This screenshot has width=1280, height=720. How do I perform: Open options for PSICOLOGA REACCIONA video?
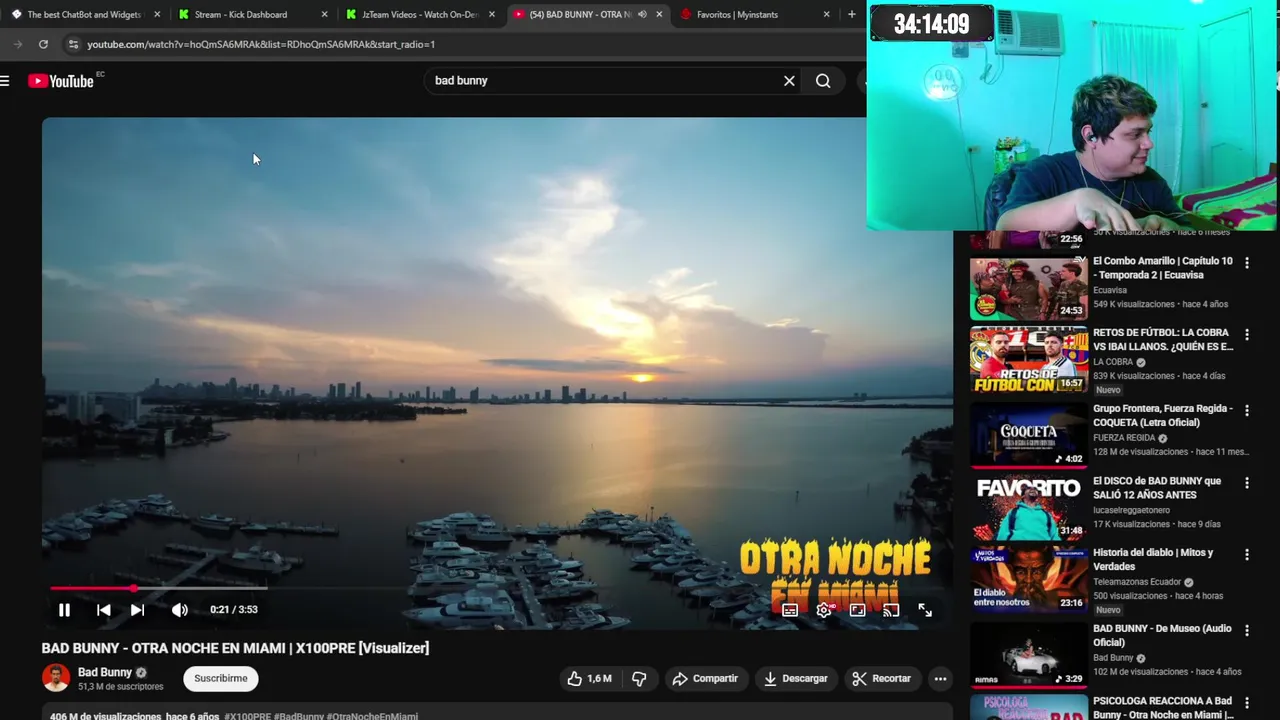(1246, 703)
